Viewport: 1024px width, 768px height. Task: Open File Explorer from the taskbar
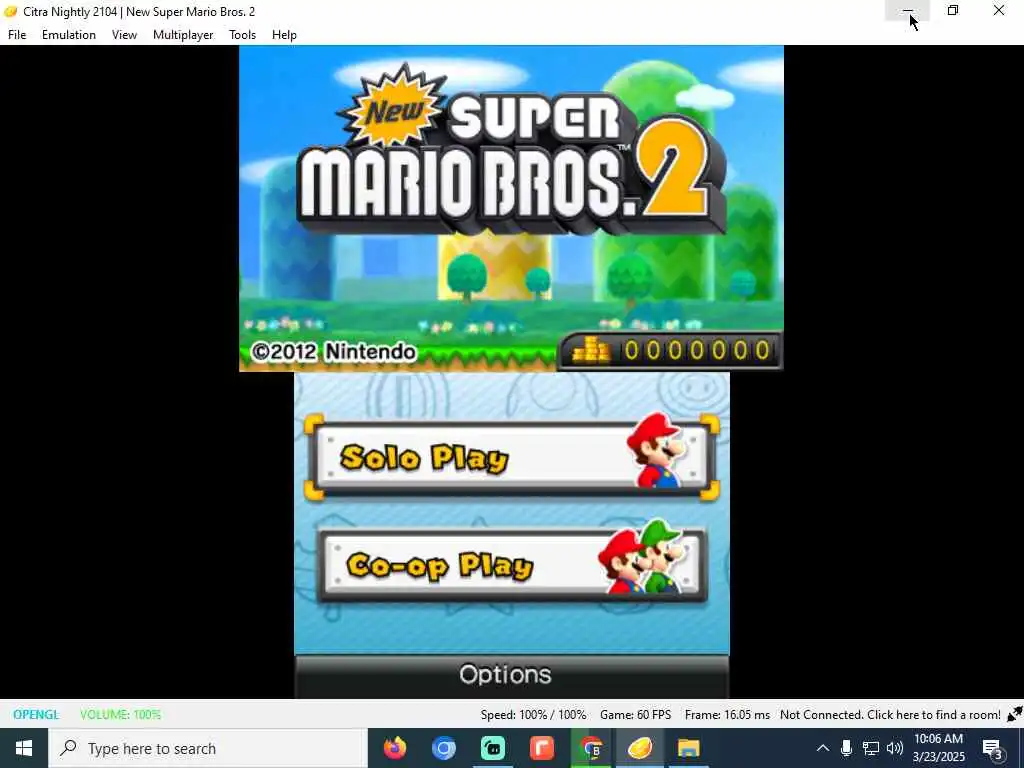pos(688,748)
